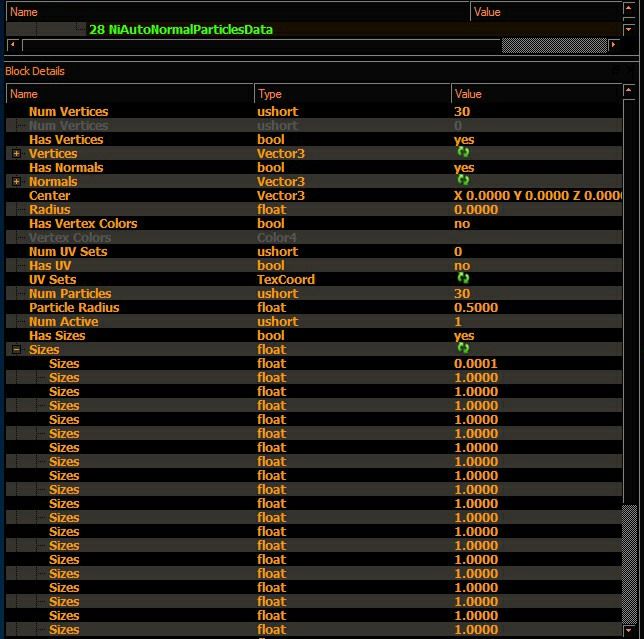
Task: Select the Center row name
Action: [49, 195]
